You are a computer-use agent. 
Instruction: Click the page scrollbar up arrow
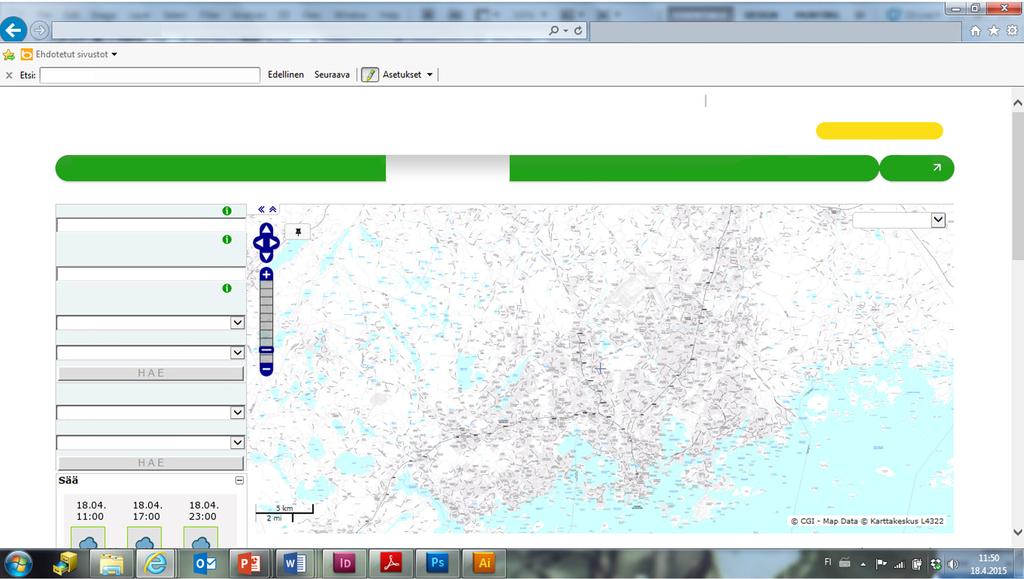[1017, 102]
